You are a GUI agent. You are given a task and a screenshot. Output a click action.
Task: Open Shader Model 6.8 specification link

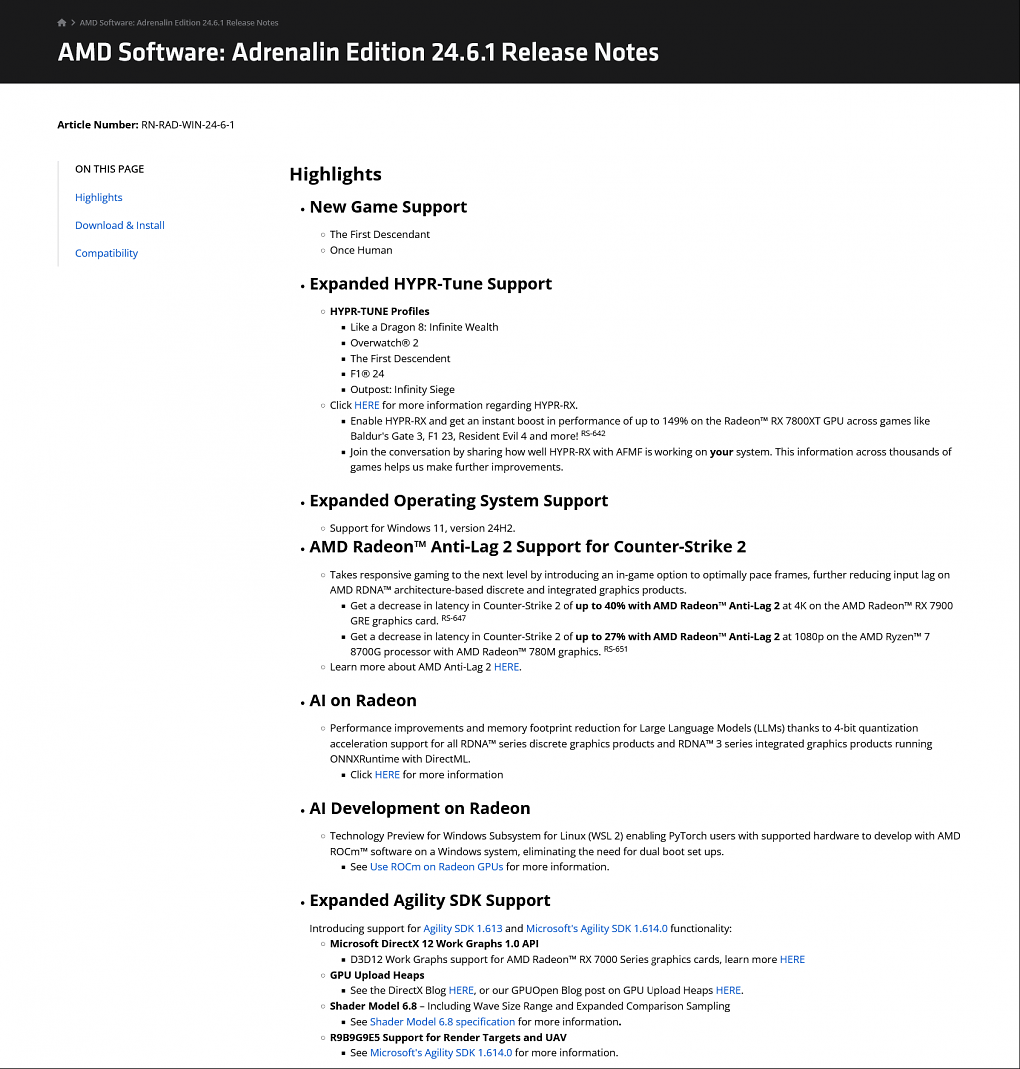pyautogui.click(x=442, y=1021)
